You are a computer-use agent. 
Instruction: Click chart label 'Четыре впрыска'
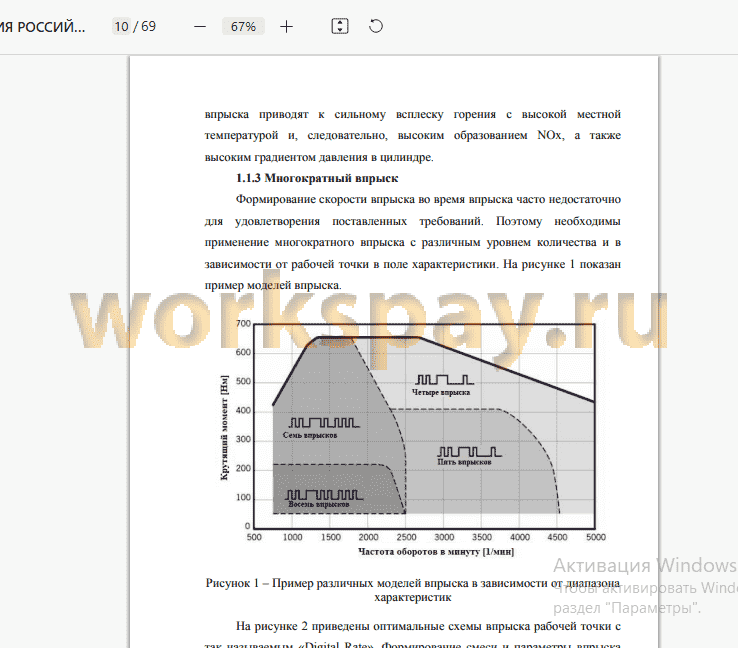[x=441, y=392]
